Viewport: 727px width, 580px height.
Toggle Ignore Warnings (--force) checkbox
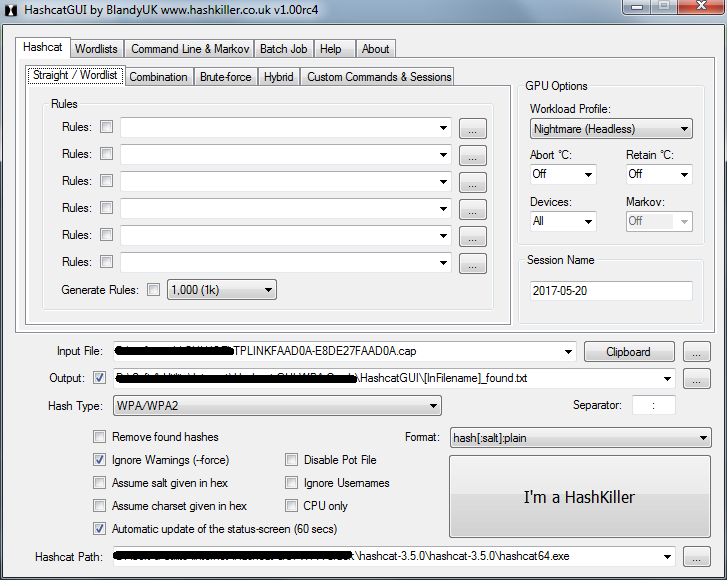[x=100, y=460]
